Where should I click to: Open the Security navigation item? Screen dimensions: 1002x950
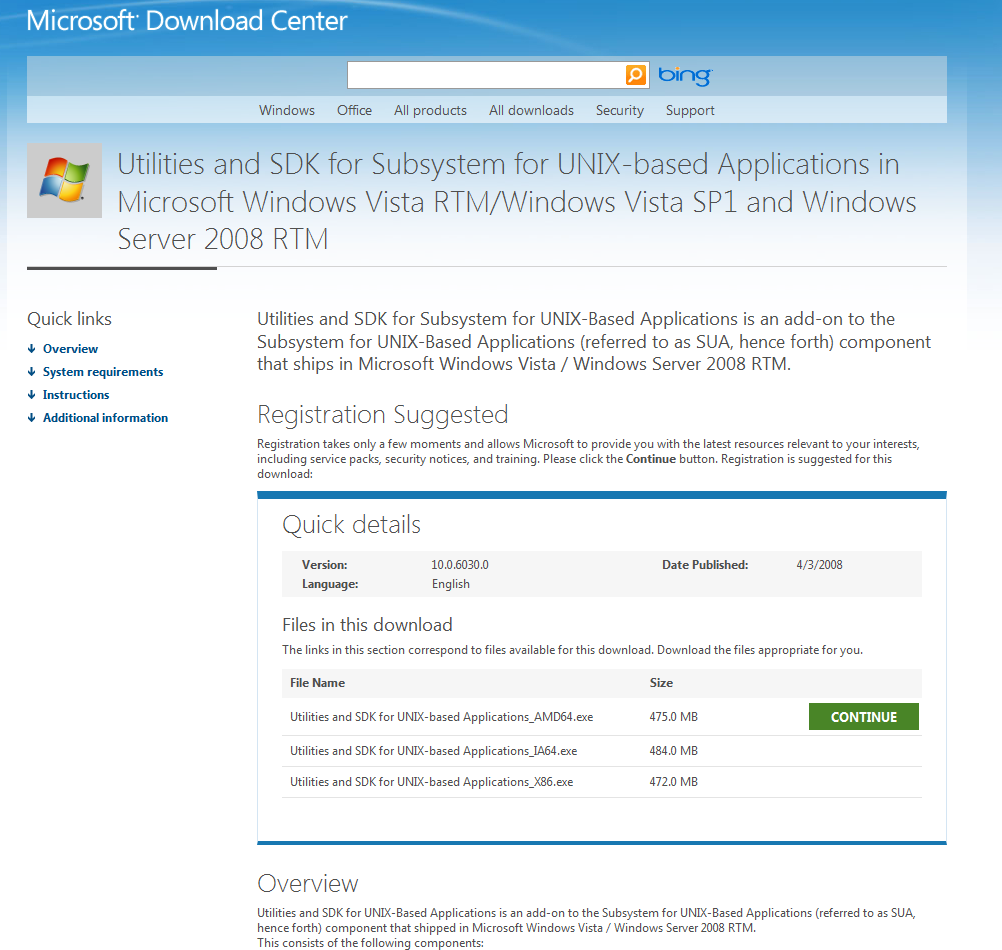click(620, 111)
